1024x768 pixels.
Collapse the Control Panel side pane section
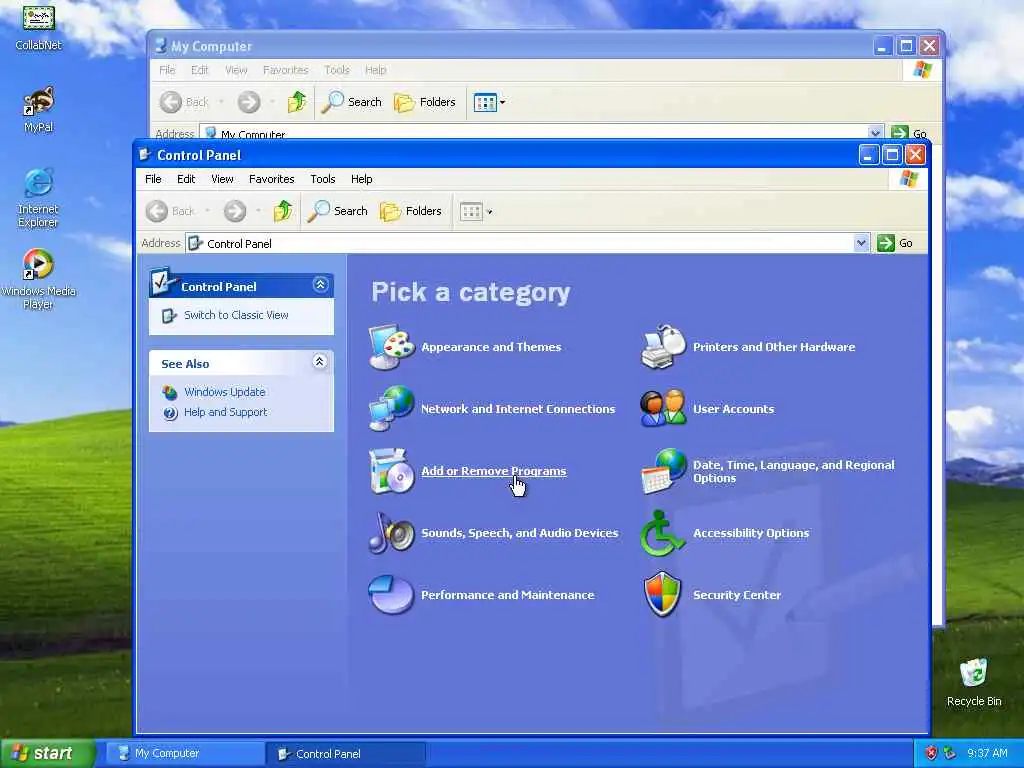click(x=320, y=285)
